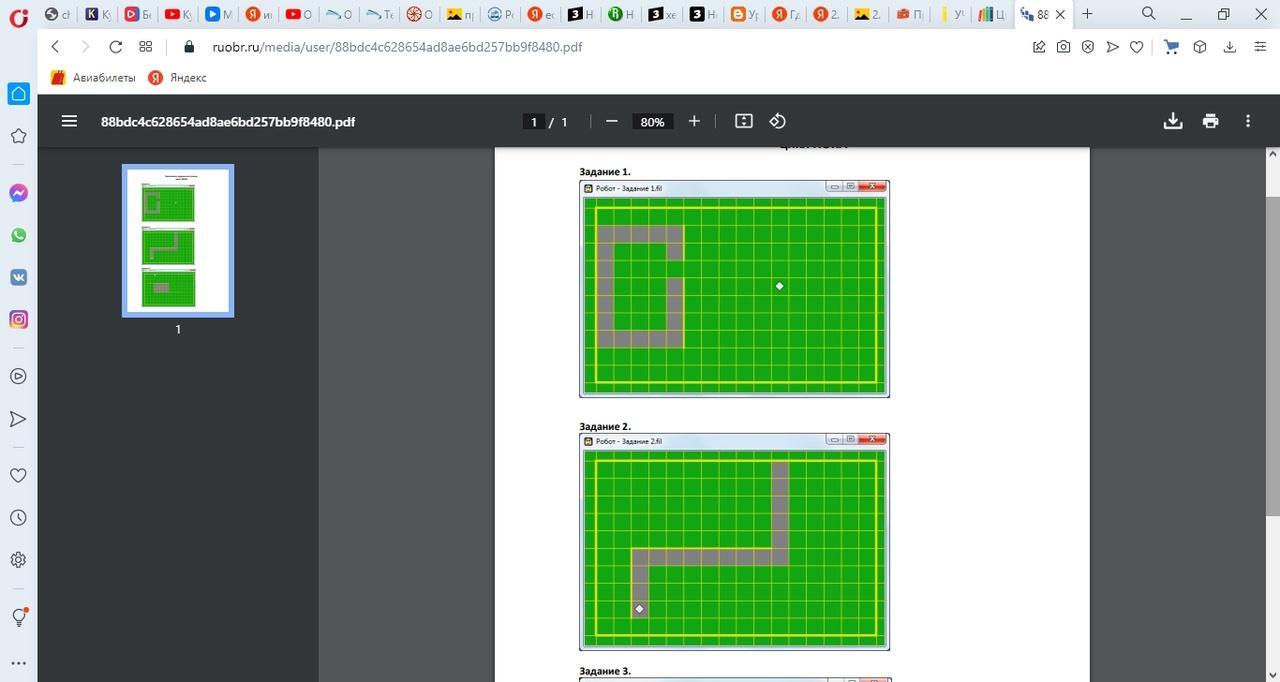Viewport: 1280px width, 682px height.
Task: Zoom in with the plus button
Action: (694, 121)
